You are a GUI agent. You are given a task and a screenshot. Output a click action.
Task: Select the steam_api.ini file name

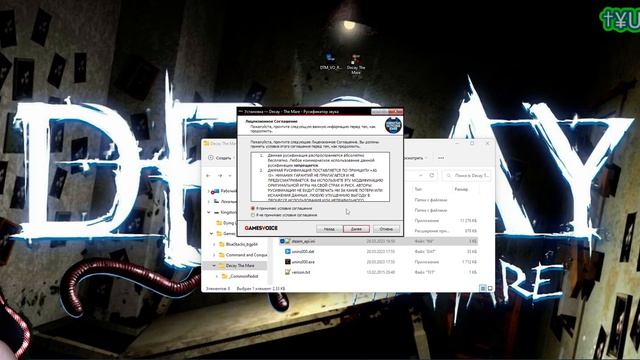coord(303,241)
